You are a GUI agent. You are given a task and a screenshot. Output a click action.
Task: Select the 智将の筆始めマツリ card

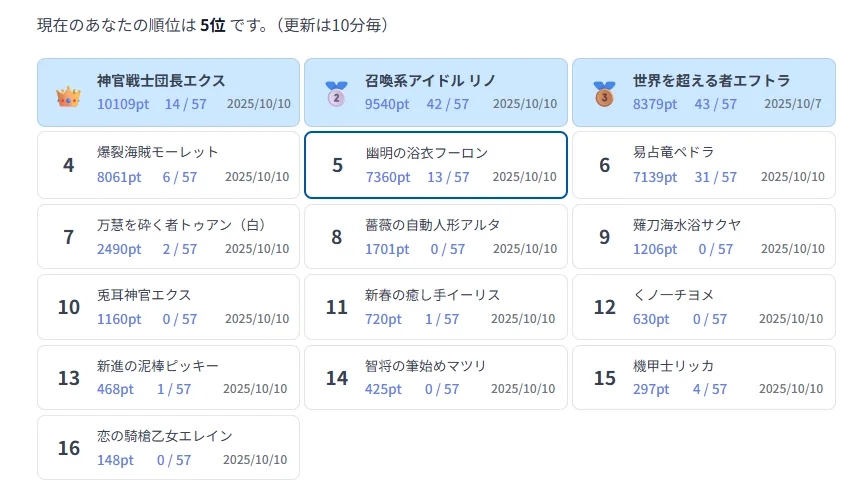click(x=436, y=378)
